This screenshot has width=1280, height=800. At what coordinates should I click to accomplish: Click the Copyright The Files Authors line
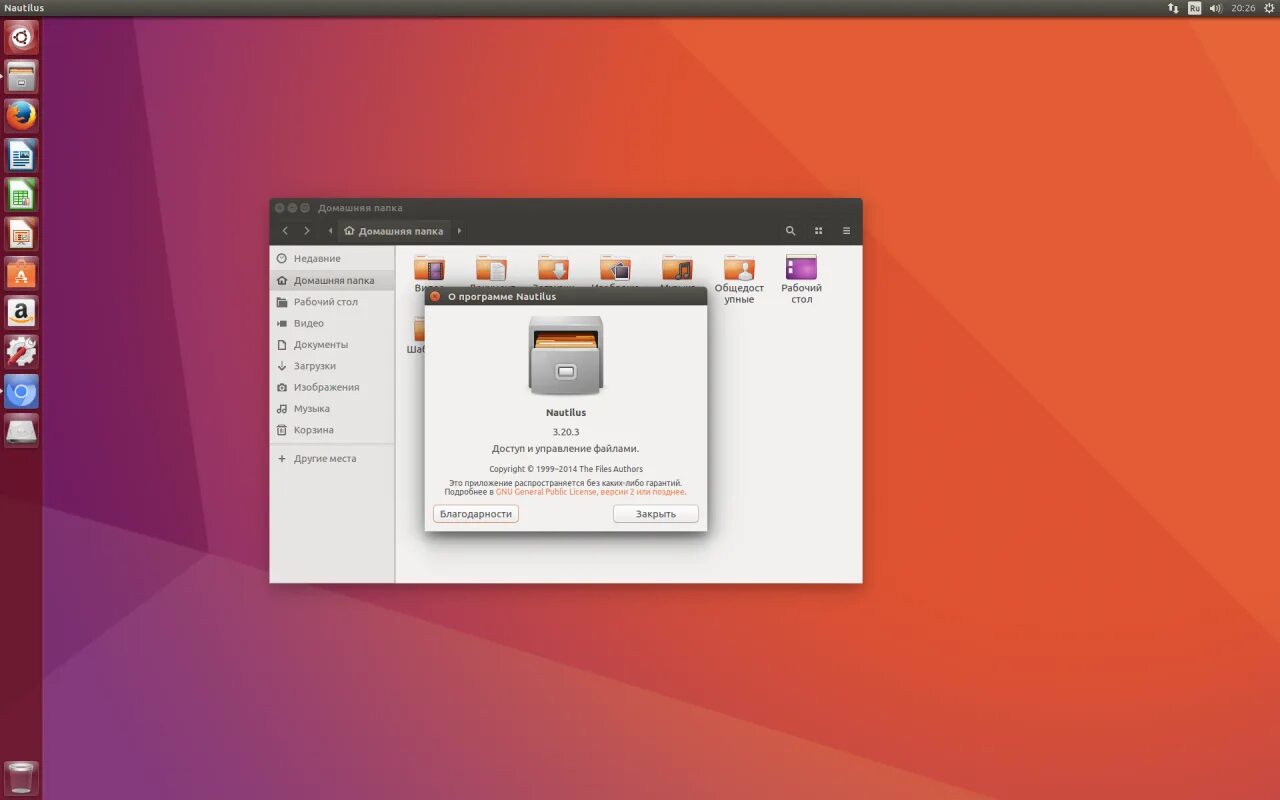point(566,469)
